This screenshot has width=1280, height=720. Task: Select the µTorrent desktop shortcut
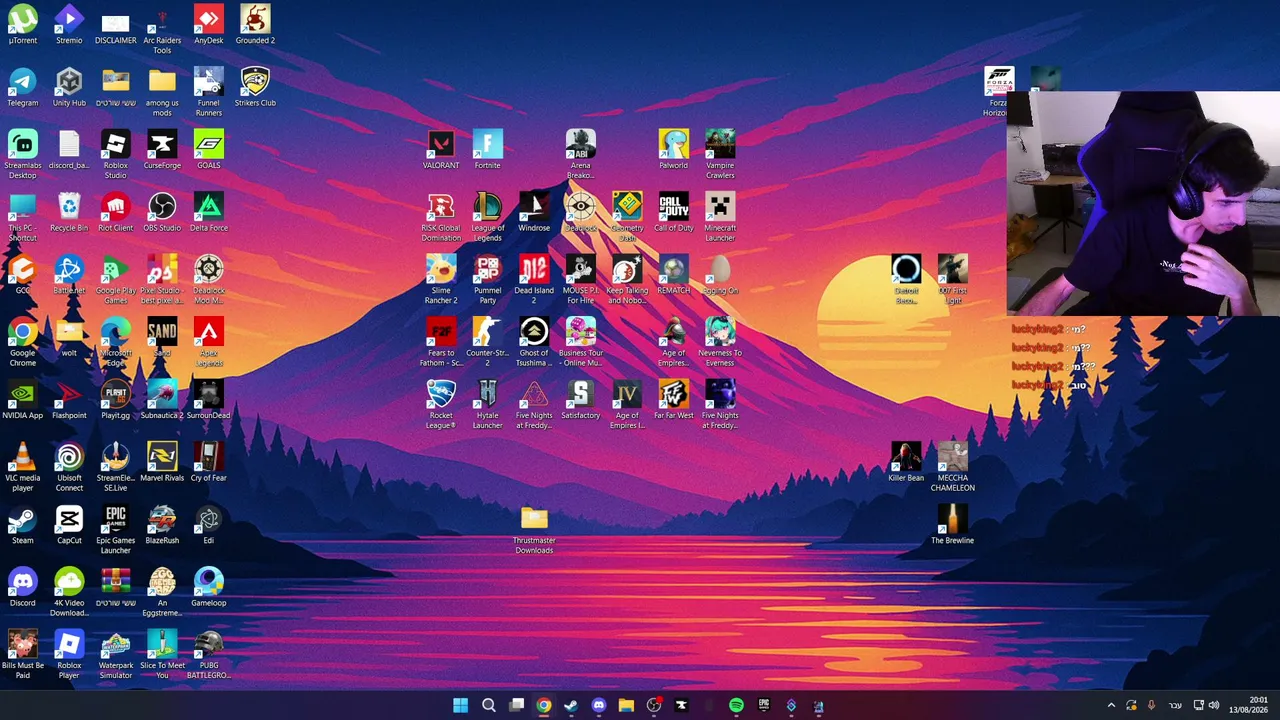[x=22, y=25]
